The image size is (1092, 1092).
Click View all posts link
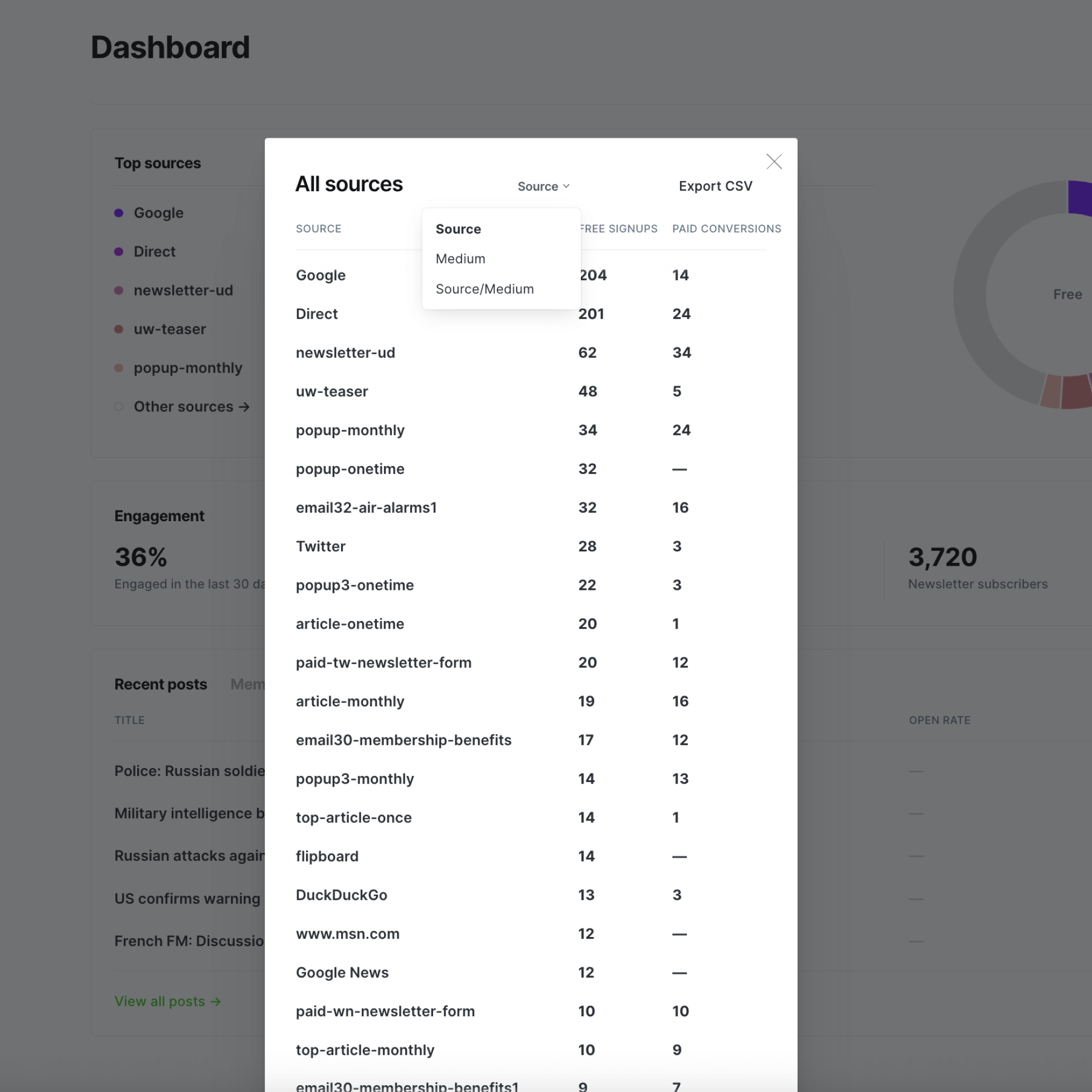(x=167, y=1001)
